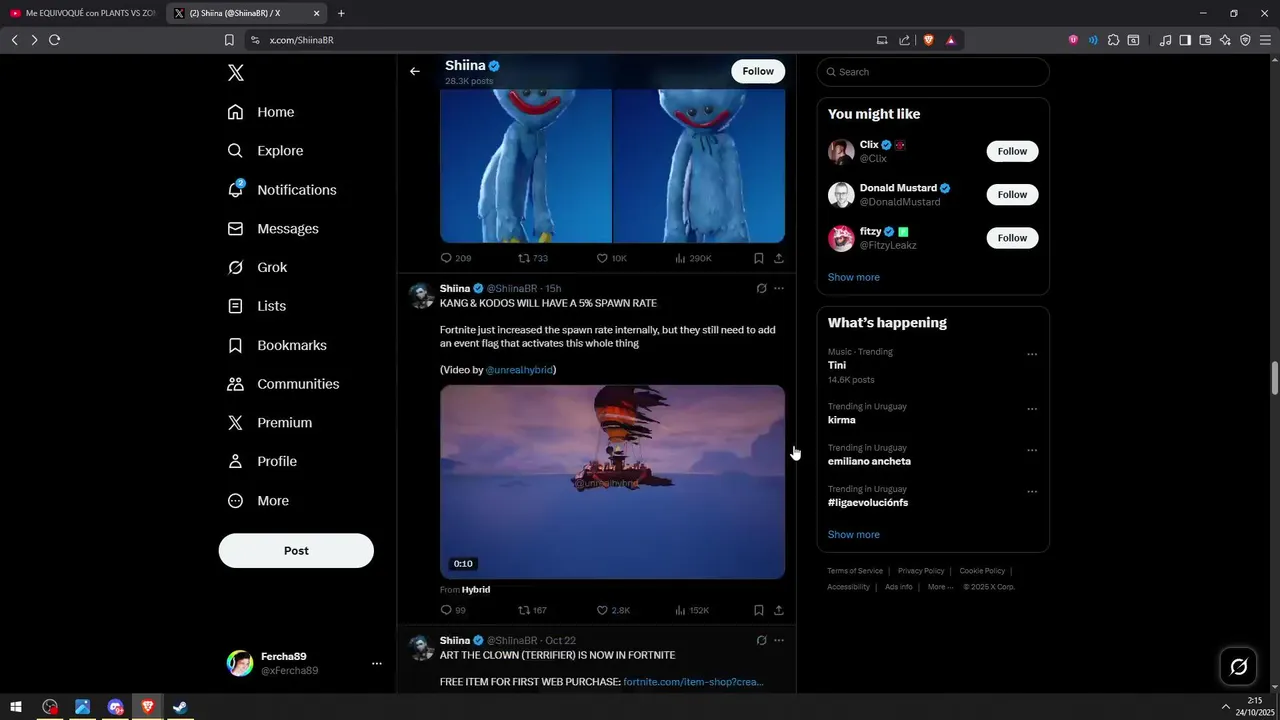1280x720 pixels.
Task: Open the Hybrid video source link
Action: (x=476, y=590)
